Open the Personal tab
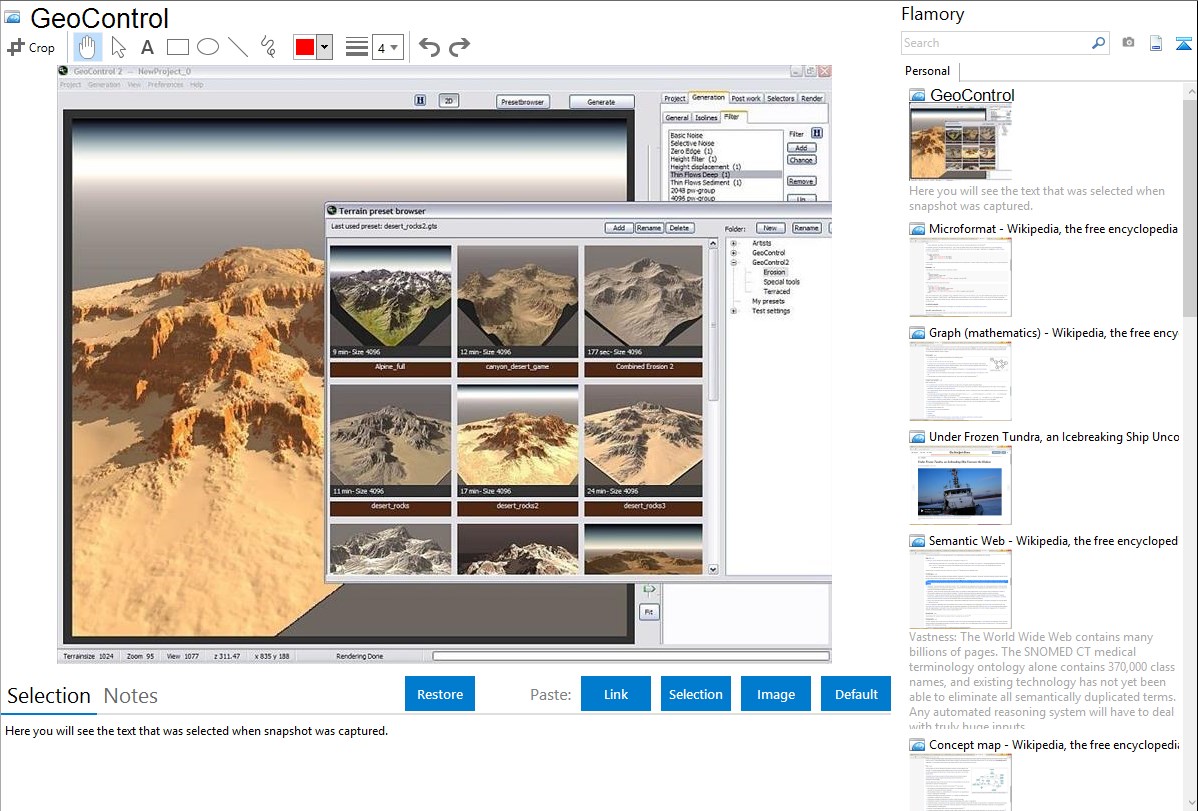Viewport: 1198px width, 811px height. point(928,71)
